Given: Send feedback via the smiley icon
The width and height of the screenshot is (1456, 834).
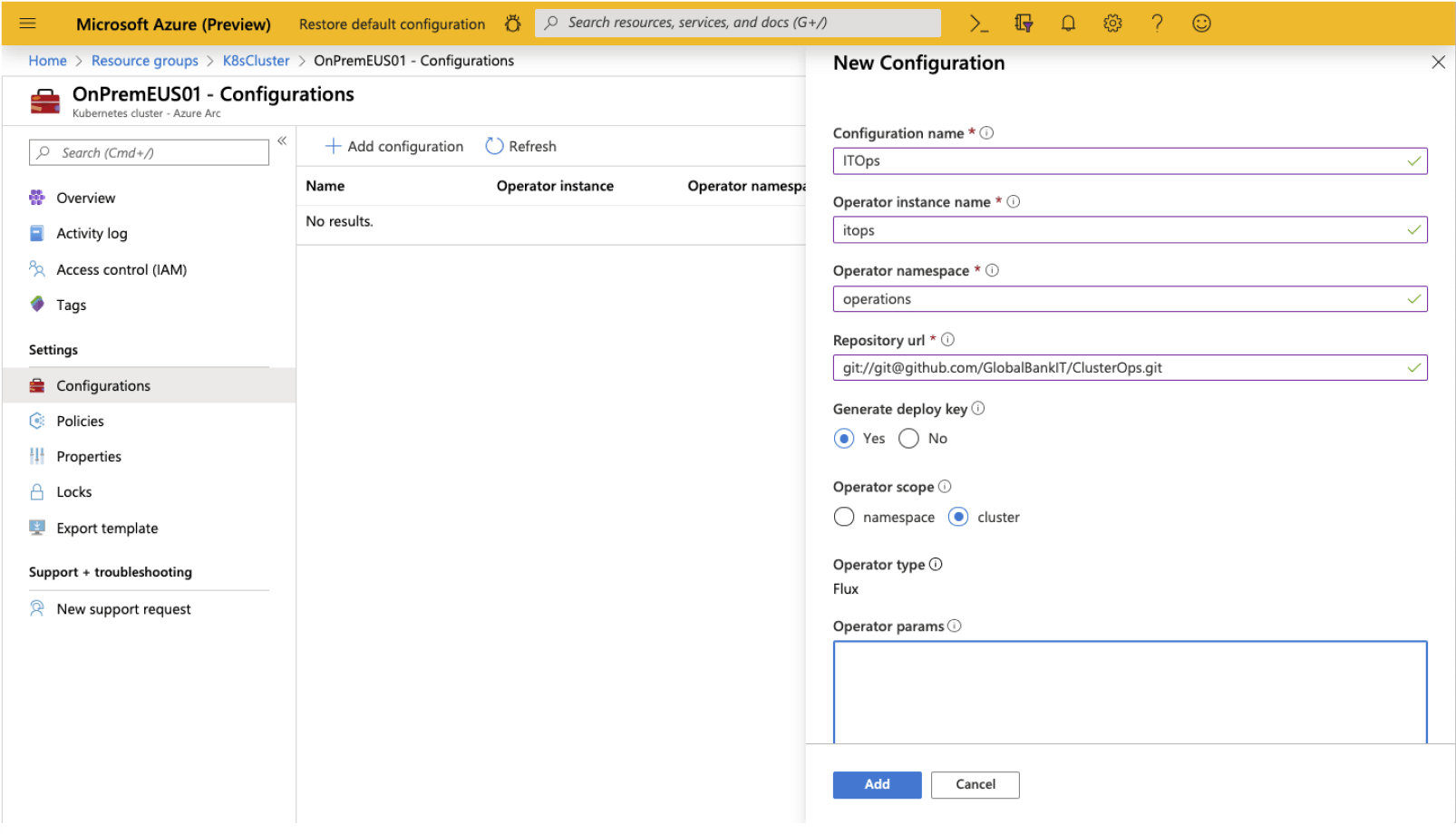Looking at the screenshot, I should tap(1201, 23).
